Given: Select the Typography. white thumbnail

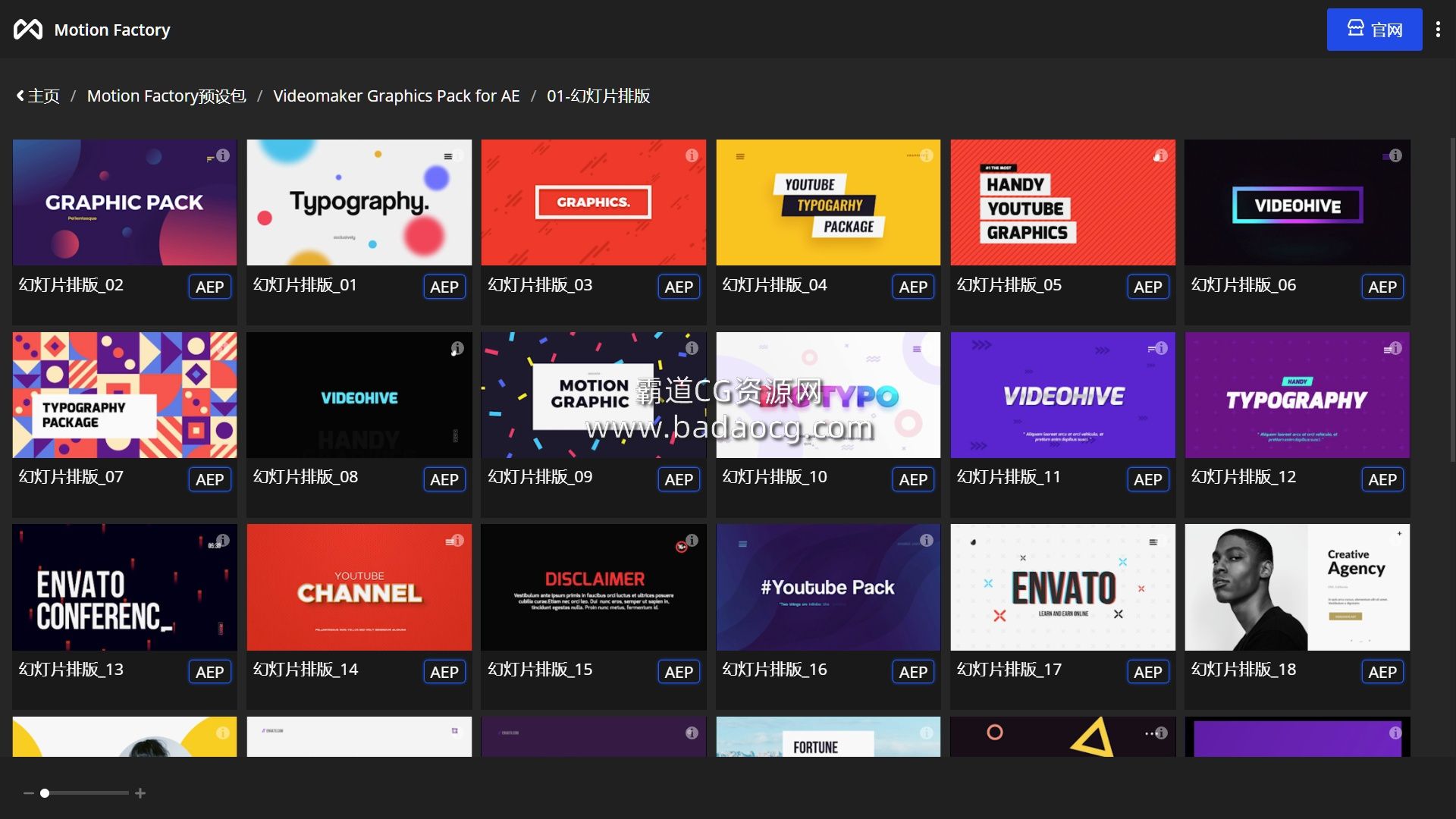Looking at the screenshot, I should 359,202.
